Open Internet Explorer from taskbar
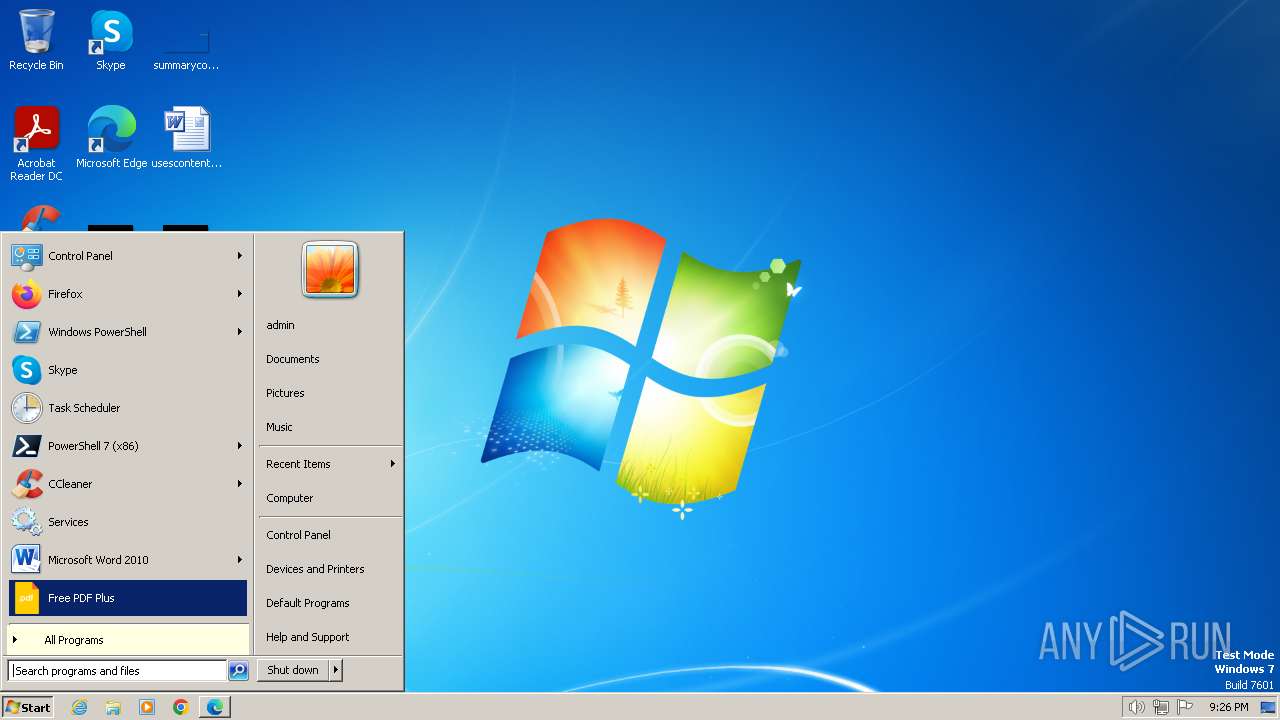1280x720 pixels. [79, 707]
